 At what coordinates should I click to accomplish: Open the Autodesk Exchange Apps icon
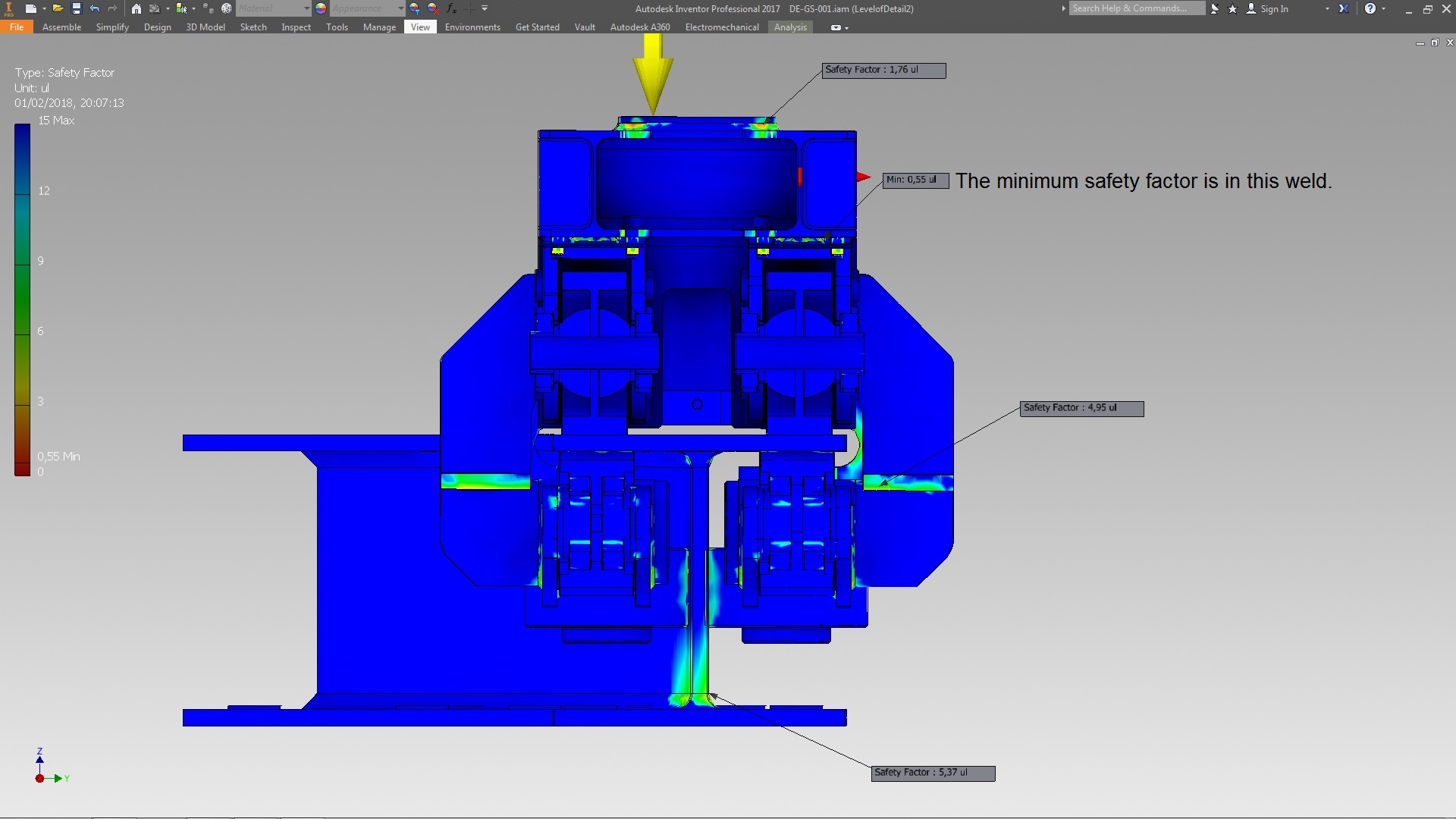tap(1343, 8)
